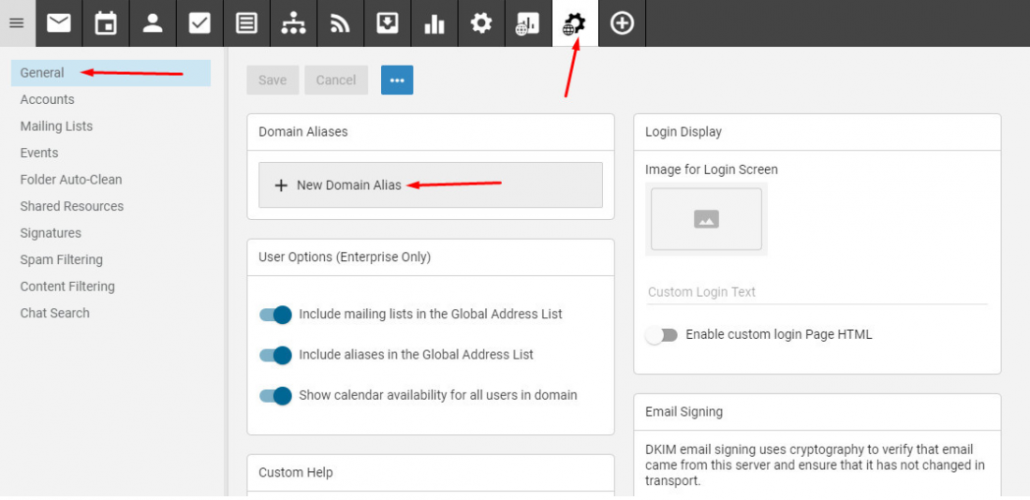Click the Custom Help heading
Screen dimensions: 1030x500
point(296,472)
